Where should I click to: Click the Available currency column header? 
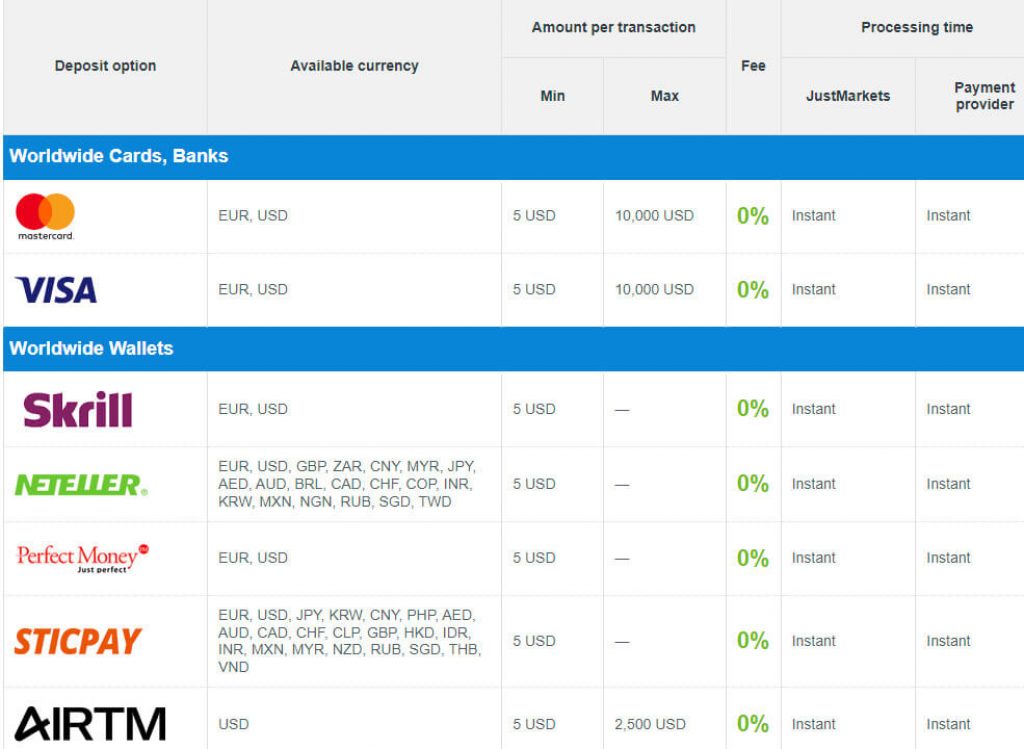point(354,66)
